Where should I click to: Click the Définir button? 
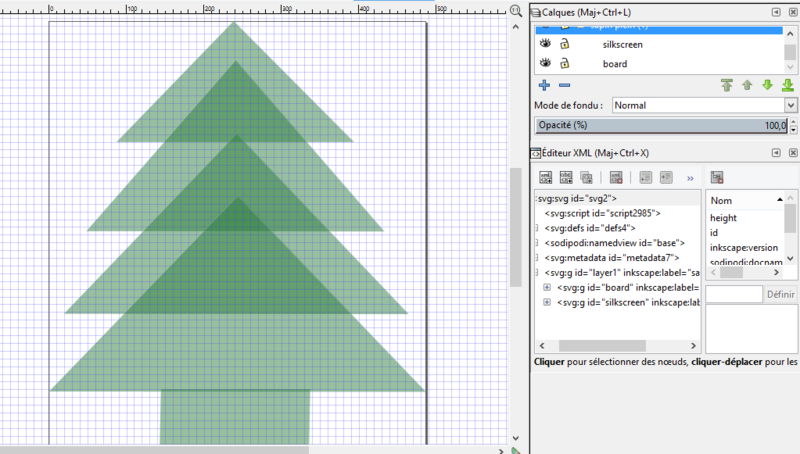pos(780,294)
